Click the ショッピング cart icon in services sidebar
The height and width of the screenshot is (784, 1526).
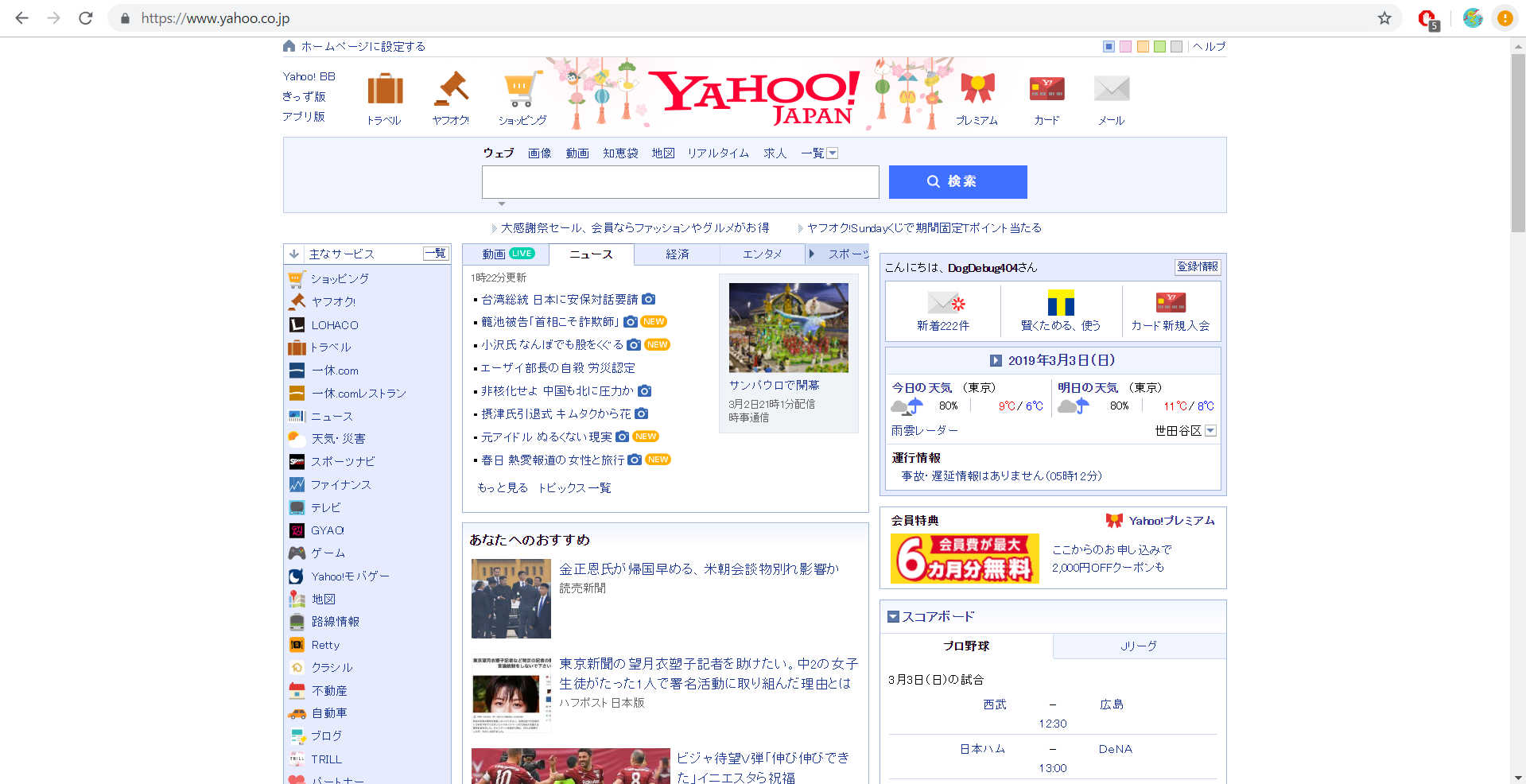296,279
